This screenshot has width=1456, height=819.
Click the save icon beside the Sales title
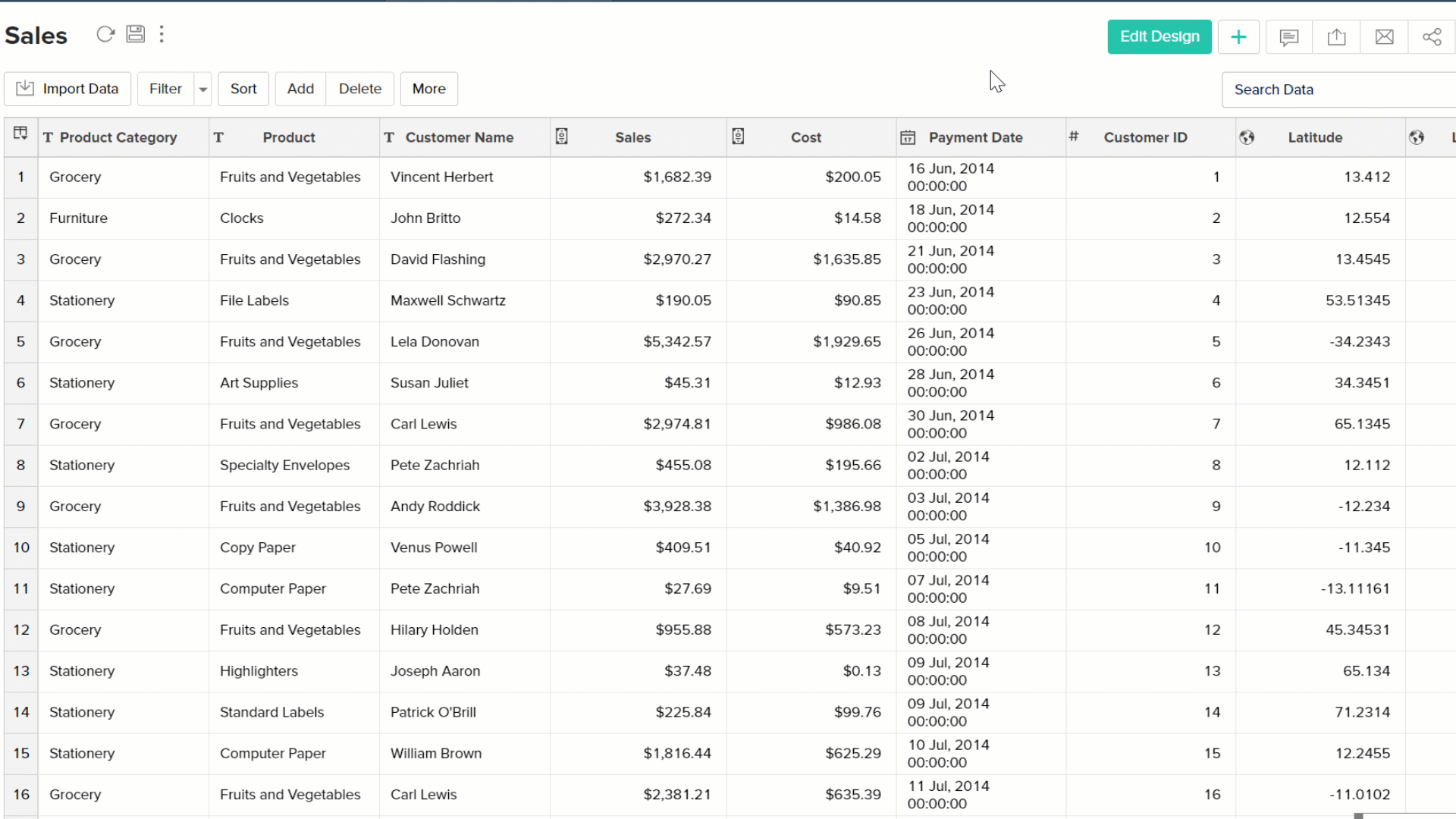coord(135,33)
